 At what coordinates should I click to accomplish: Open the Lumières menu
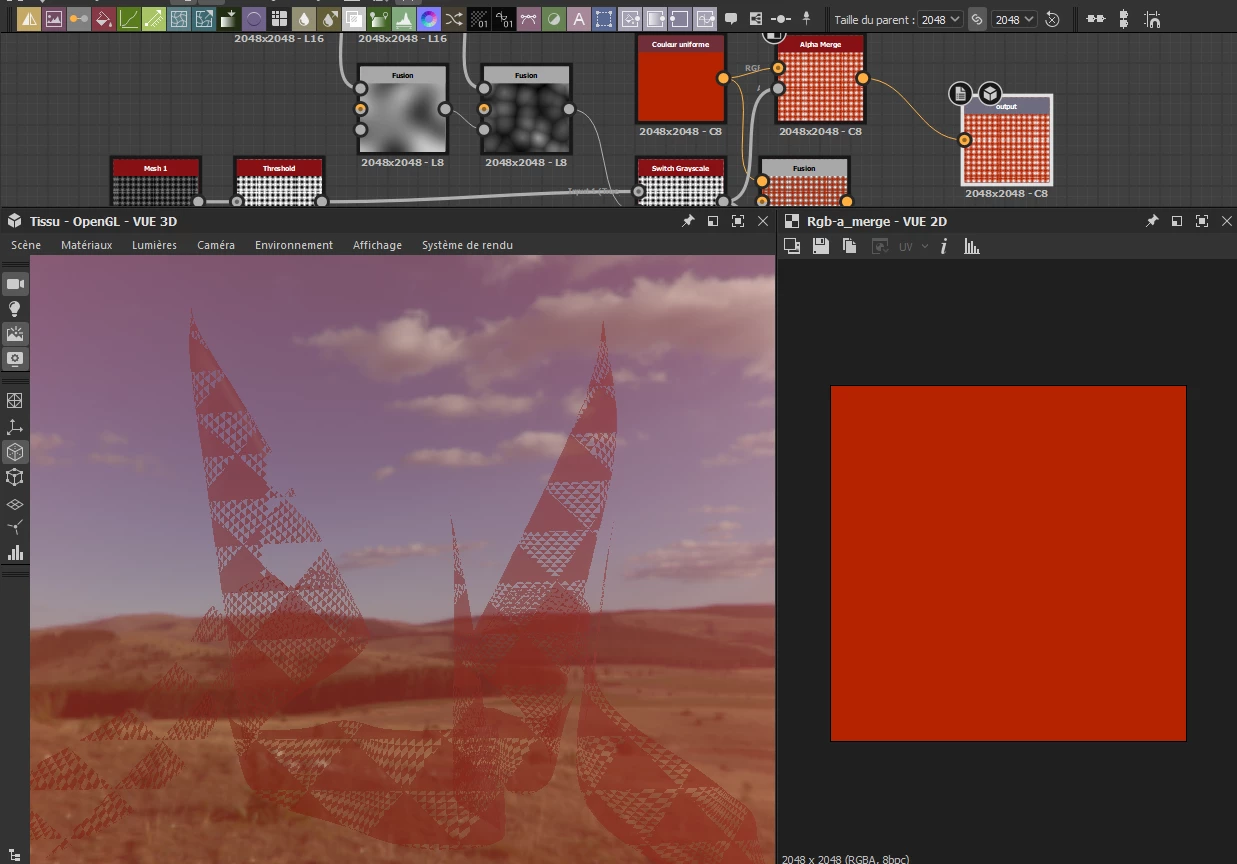click(154, 245)
